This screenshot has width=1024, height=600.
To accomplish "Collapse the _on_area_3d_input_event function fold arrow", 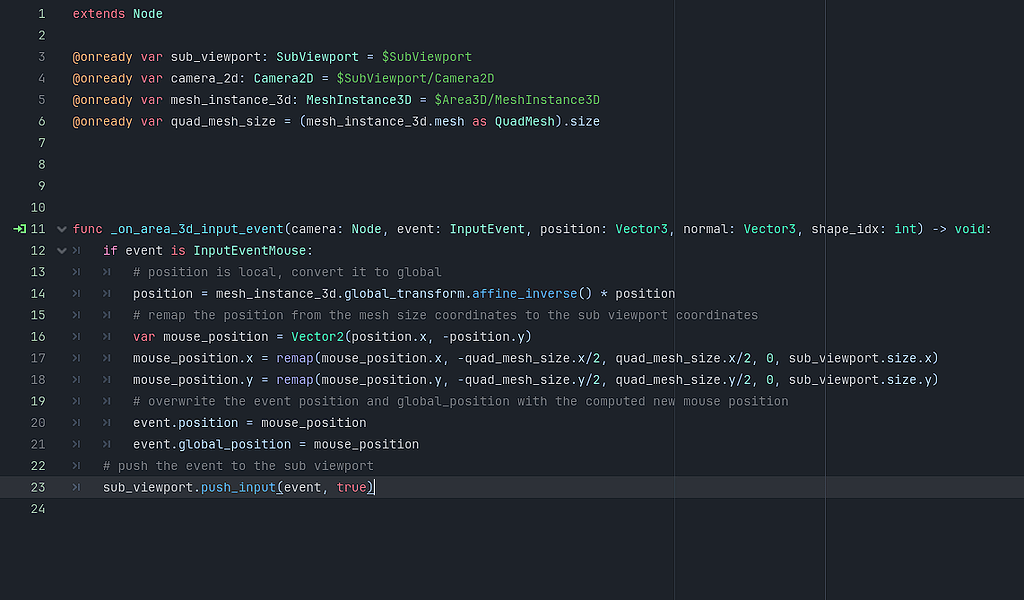I will pyautogui.click(x=60, y=228).
